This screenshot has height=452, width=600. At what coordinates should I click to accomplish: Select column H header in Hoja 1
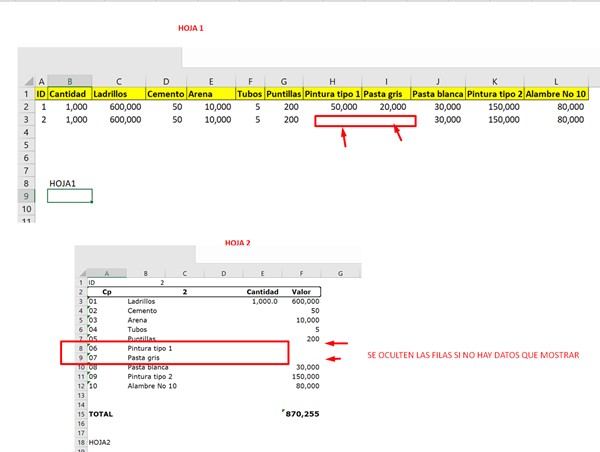pyautogui.click(x=332, y=81)
